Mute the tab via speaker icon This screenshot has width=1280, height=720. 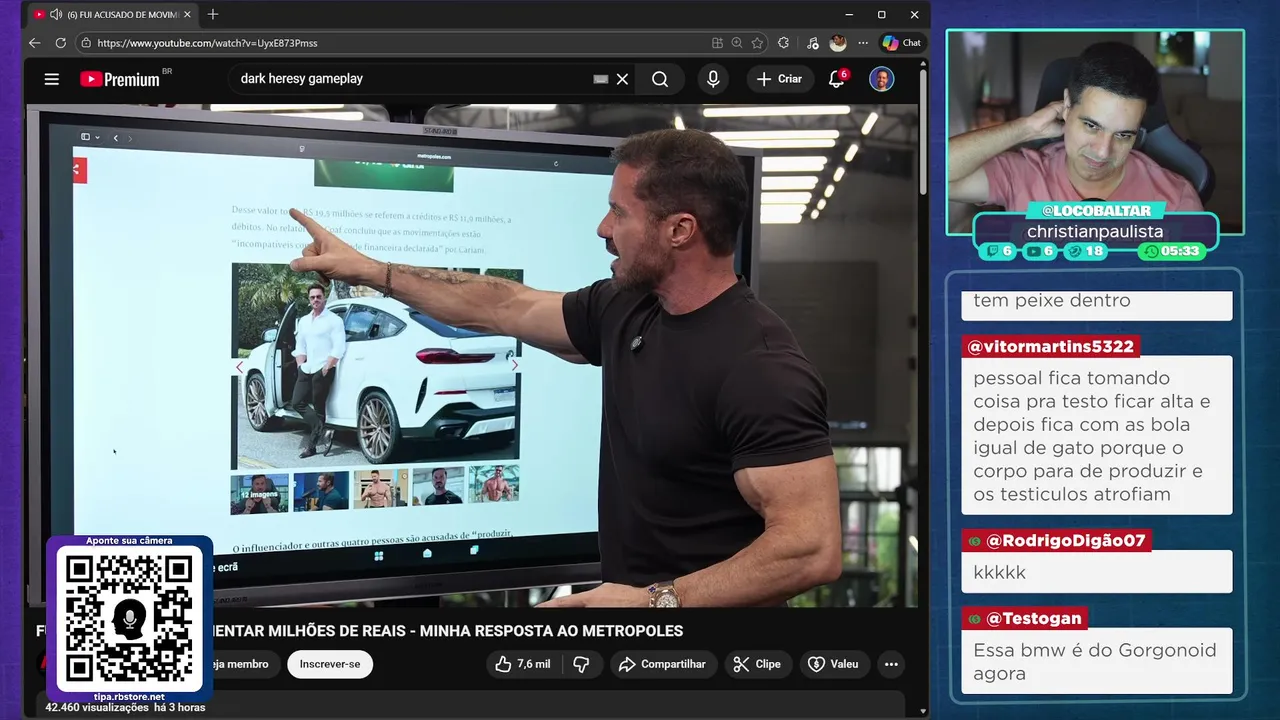pos(55,15)
